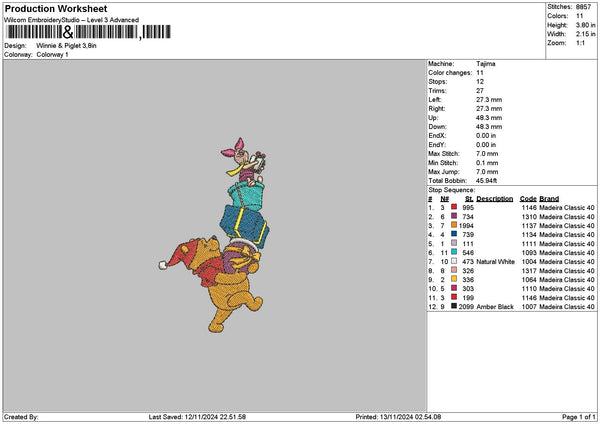Click the design name 'Winnie & Piglet 3,8in'

(x=66, y=46)
